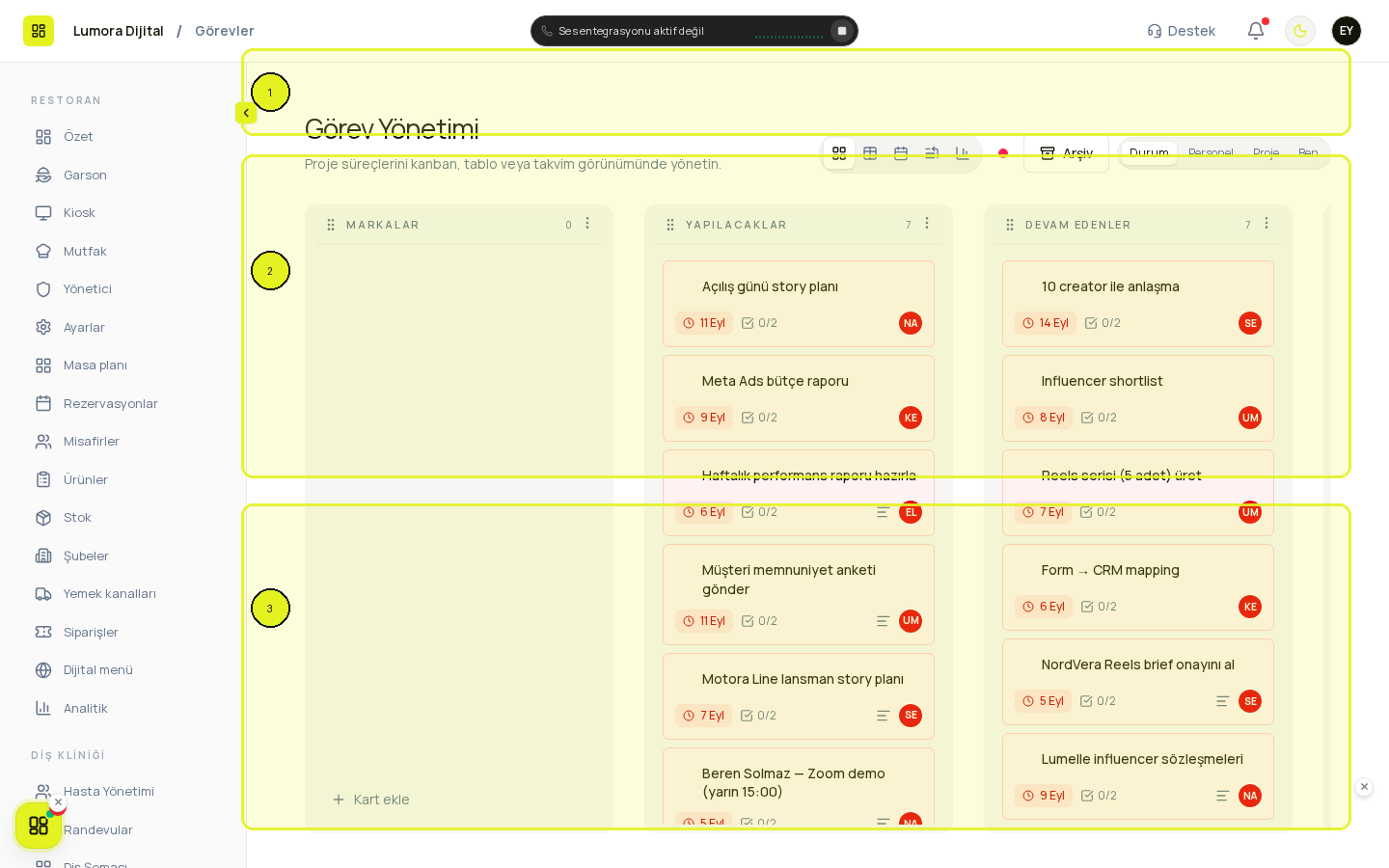Open the Arşiv button
The width and height of the screenshot is (1389, 868).
tap(1066, 153)
